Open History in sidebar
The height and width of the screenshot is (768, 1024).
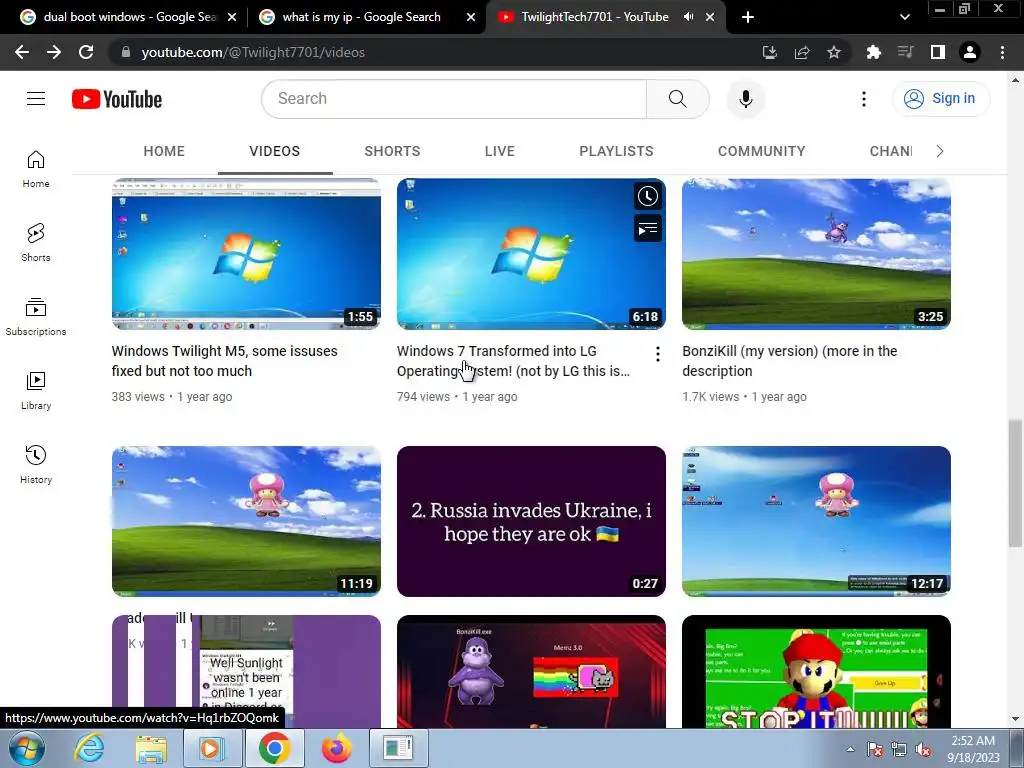(36, 464)
